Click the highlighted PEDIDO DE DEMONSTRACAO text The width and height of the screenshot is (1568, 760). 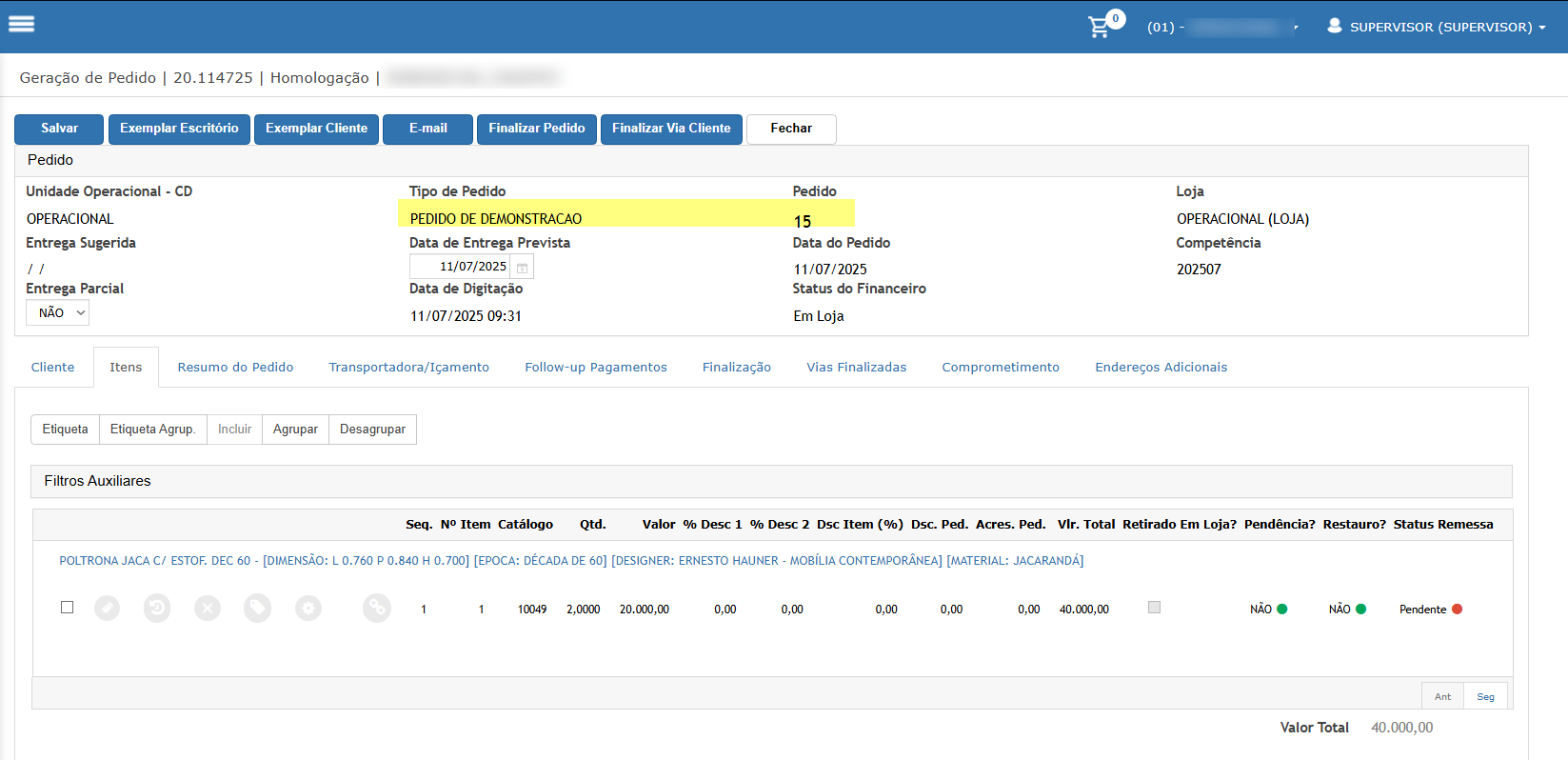pyautogui.click(x=496, y=219)
